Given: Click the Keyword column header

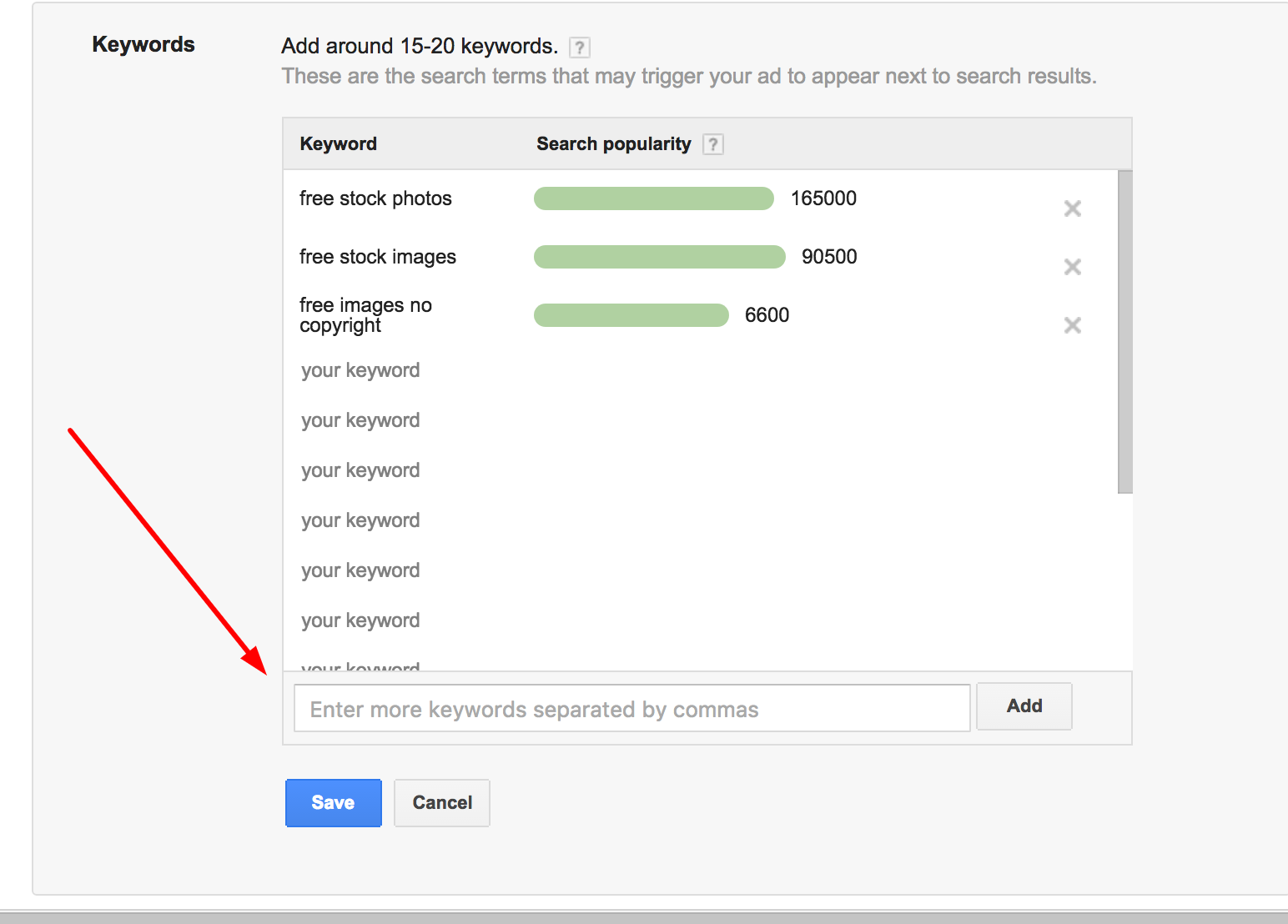Looking at the screenshot, I should click(338, 144).
